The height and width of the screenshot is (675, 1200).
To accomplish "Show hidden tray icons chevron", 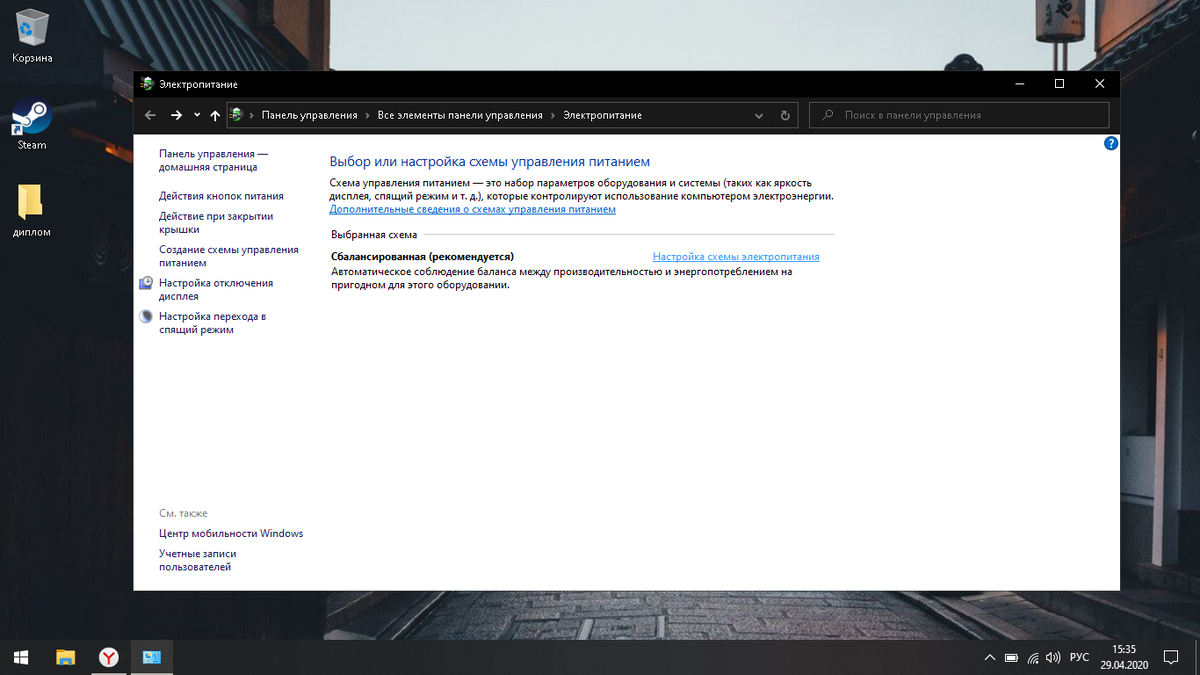I will click(990, 658).
